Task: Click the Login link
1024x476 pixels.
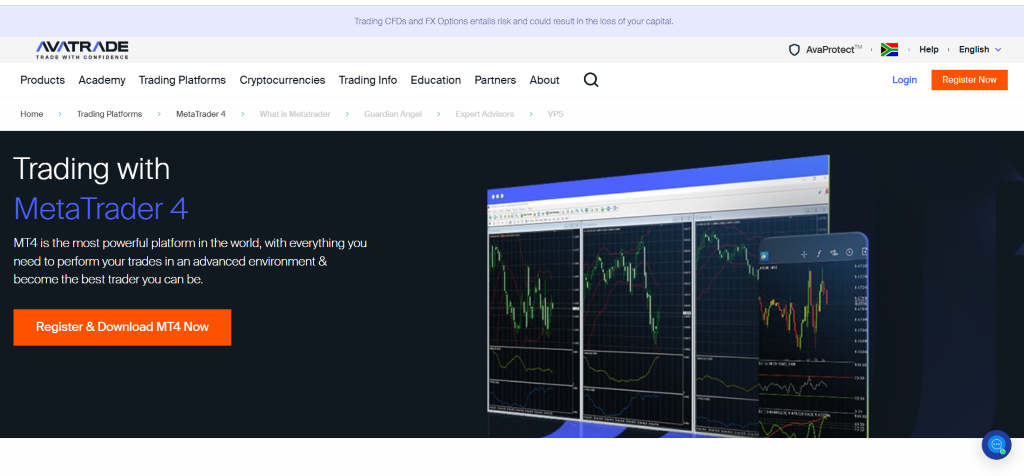Action: click(x=904, y=80)
